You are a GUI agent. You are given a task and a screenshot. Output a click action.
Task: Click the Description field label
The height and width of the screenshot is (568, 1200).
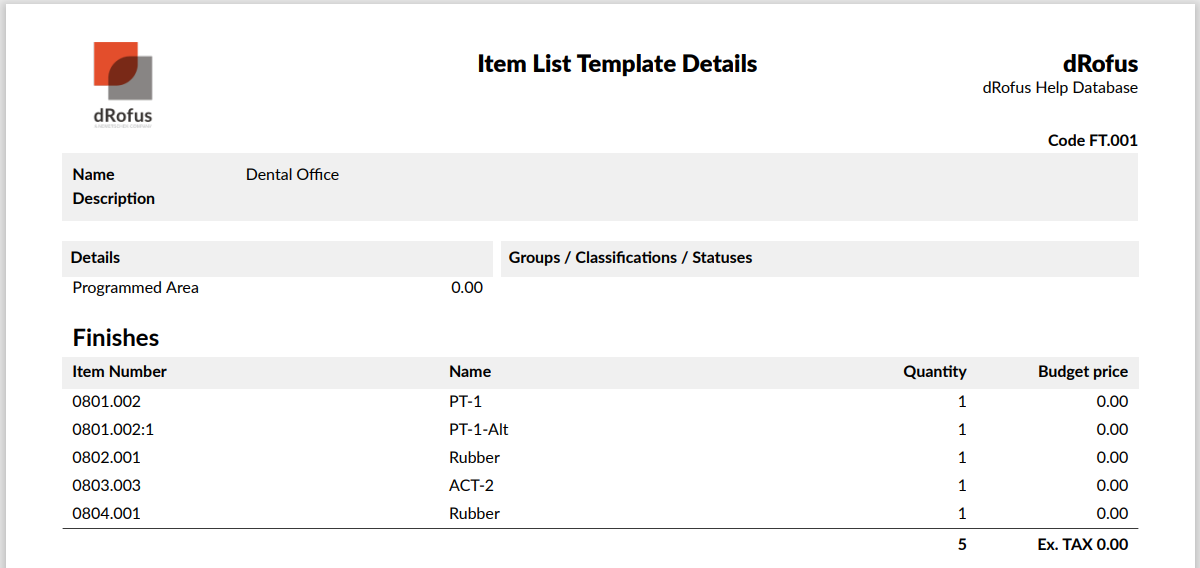click(x=114, y=199)
